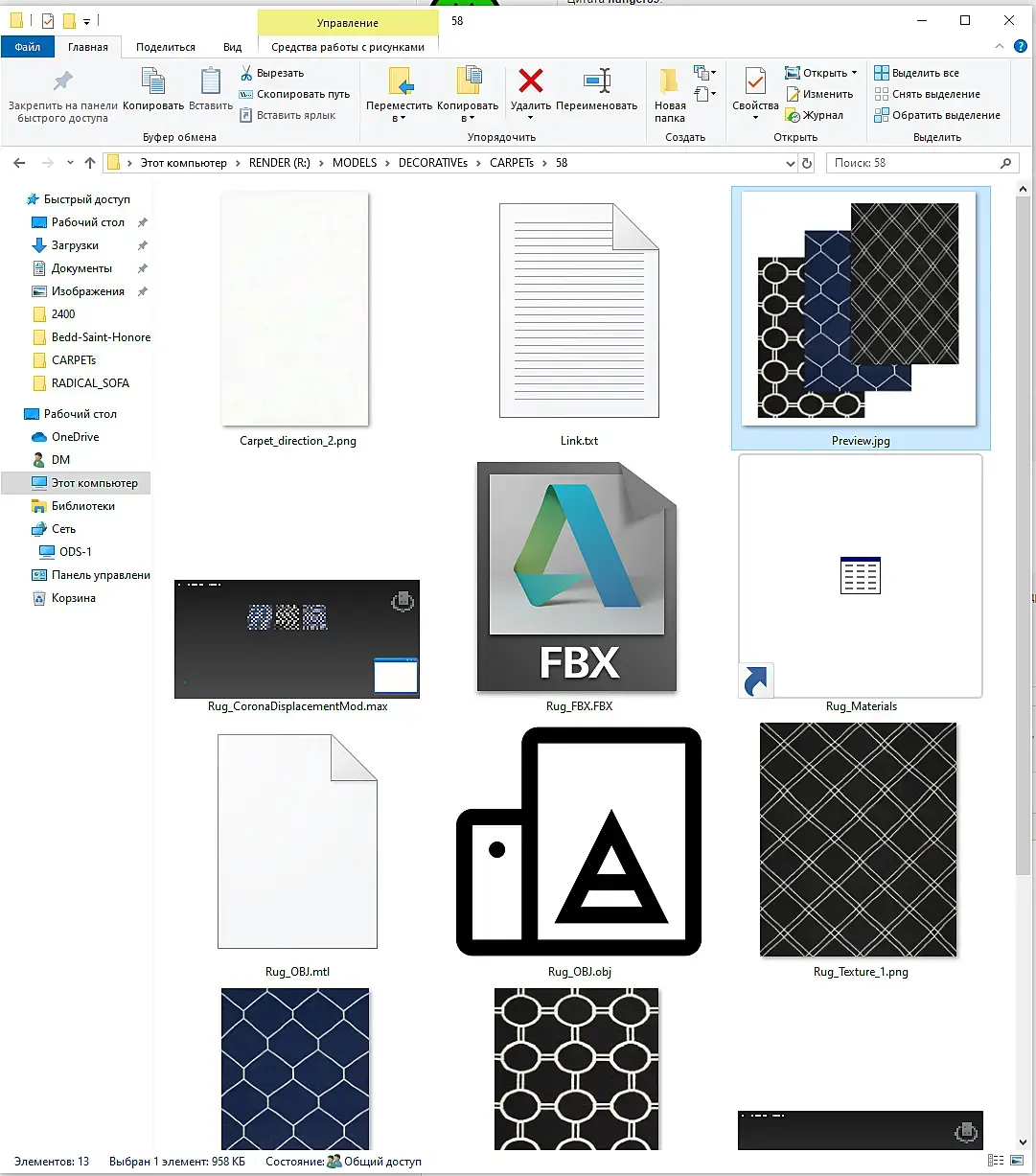Screen dimensions: 1036x1176
Task: Expand the Открыть open-with dropdown
Action: coord(820,73)
